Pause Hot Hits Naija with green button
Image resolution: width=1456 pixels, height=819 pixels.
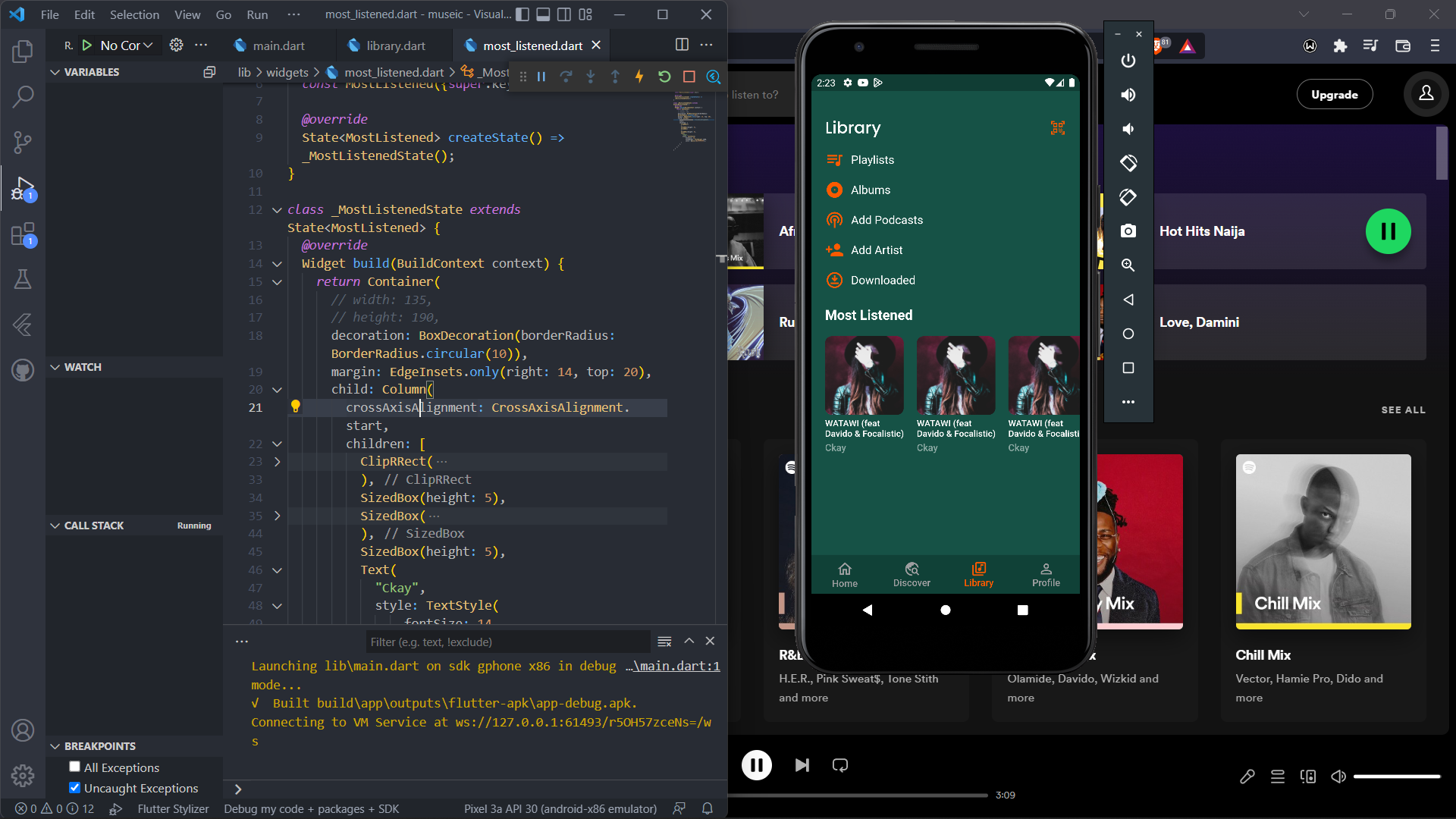pos(1388,231)
